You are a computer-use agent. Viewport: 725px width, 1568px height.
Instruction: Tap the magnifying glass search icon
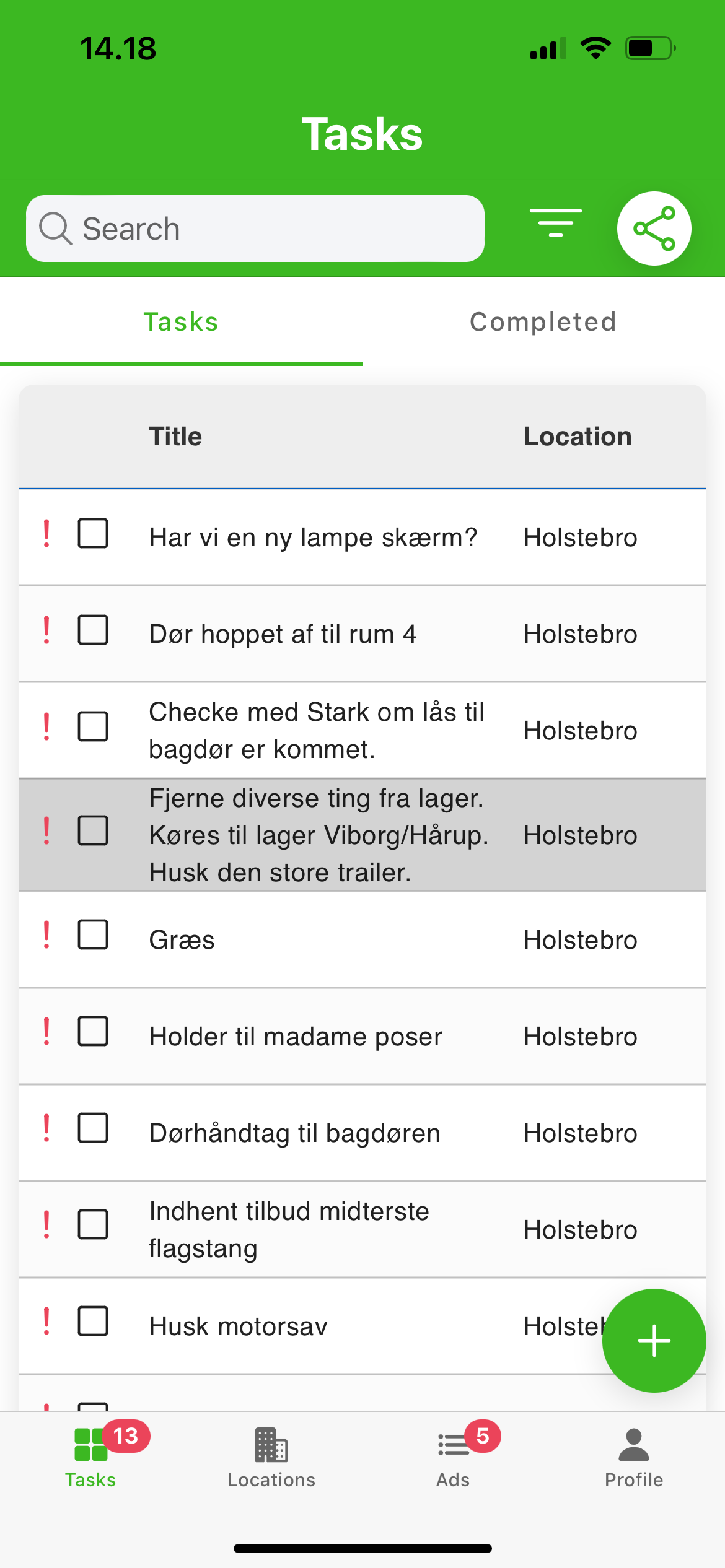tap(56, 229)
